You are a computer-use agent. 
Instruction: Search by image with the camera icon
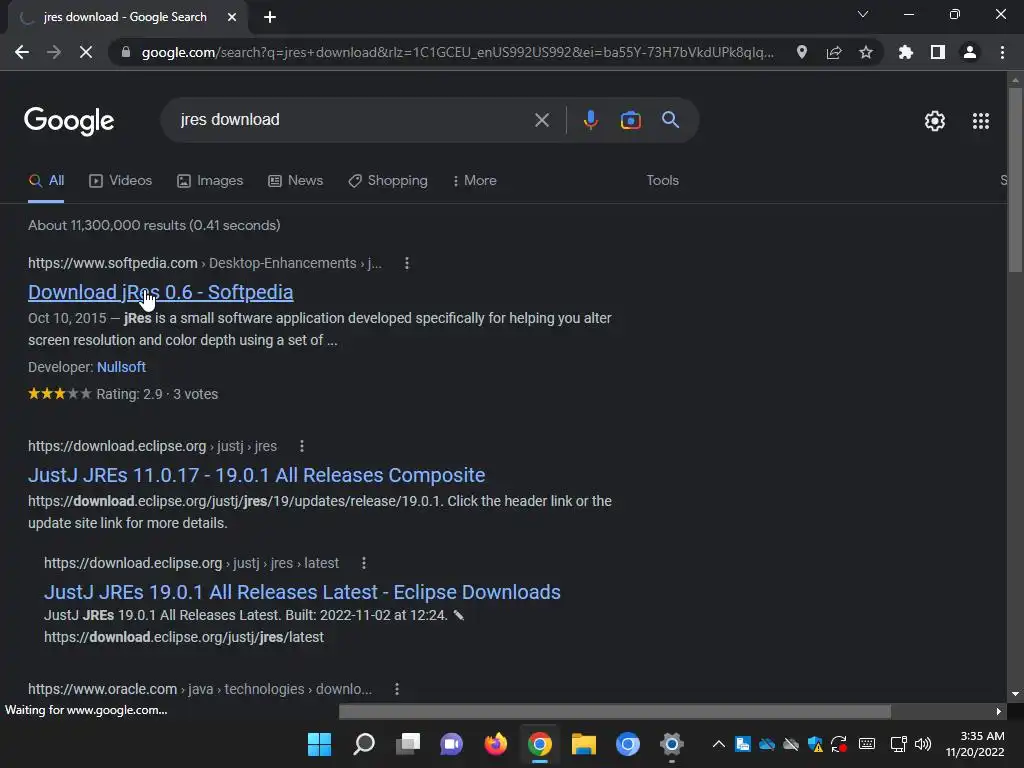631,120
